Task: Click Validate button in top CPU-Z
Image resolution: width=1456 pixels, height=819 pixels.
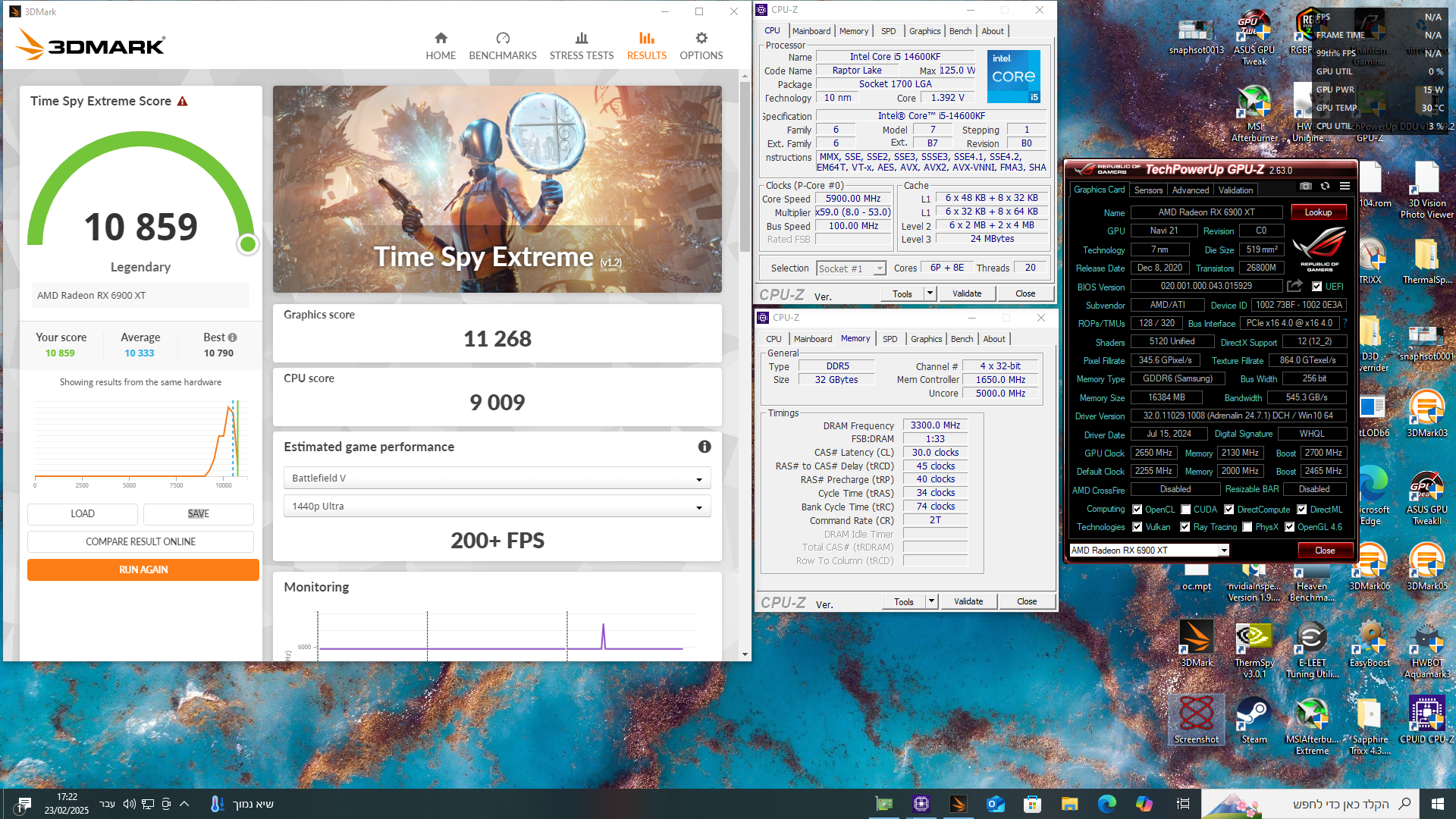Action: [967, 293]
